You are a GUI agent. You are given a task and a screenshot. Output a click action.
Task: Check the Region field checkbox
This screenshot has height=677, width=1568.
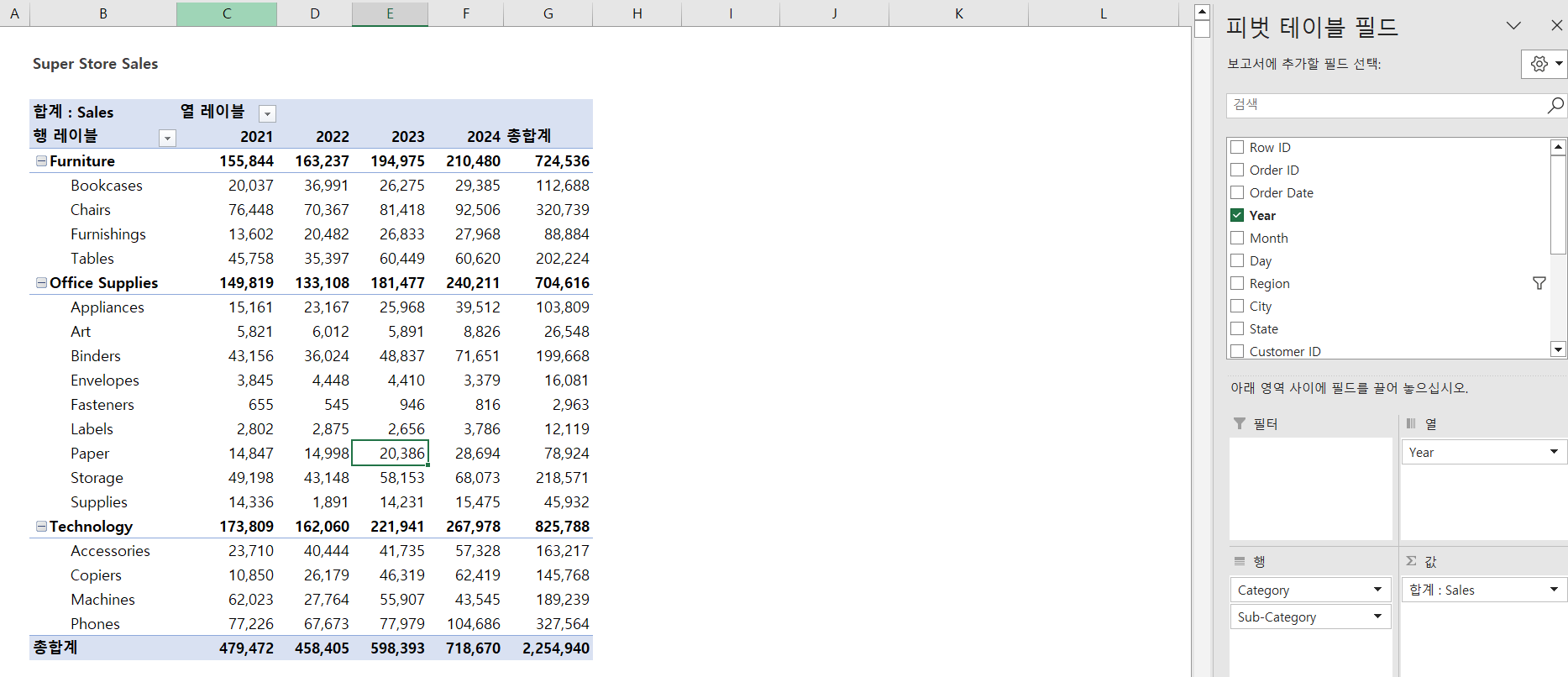pos(1237,283)
